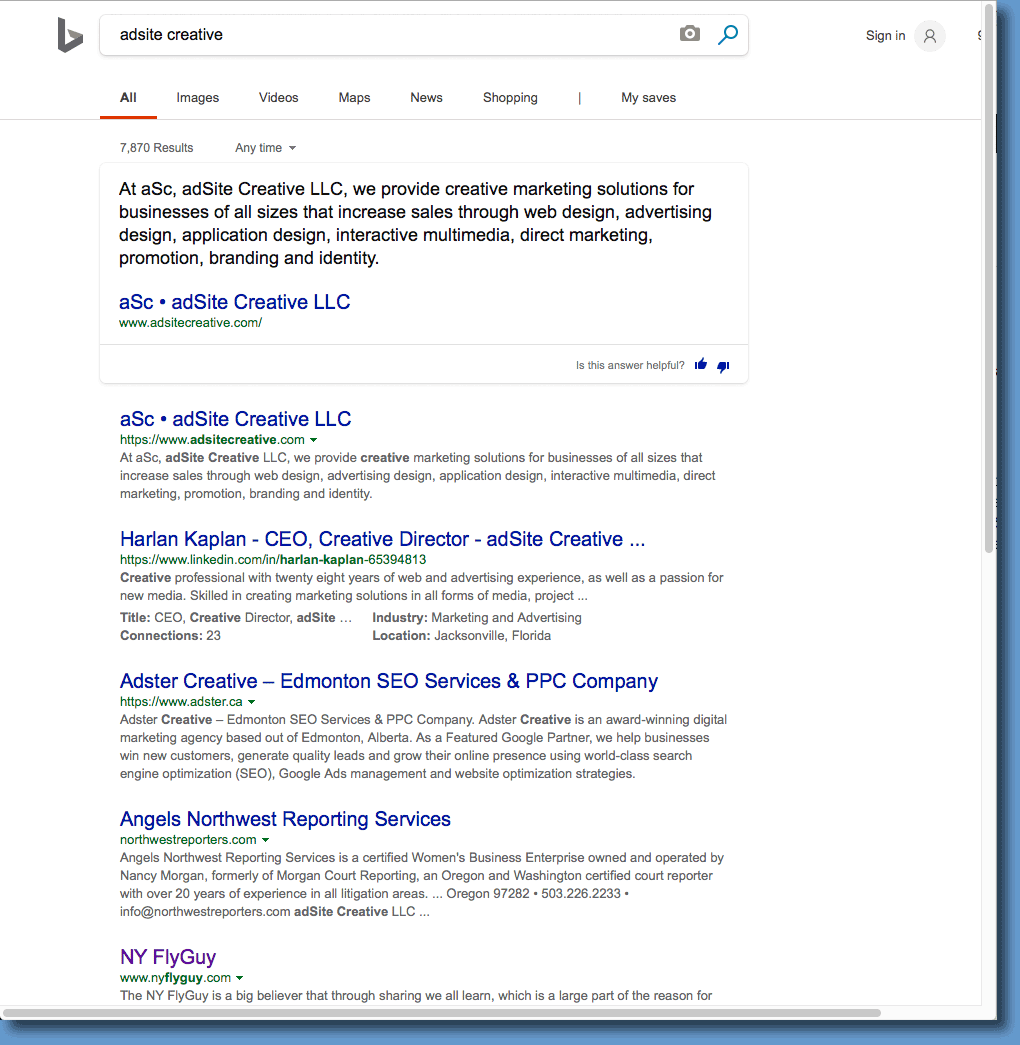Screen dimensions: 1020x1045
Task: Open visual search camera icon
Action: pos(689,33)
